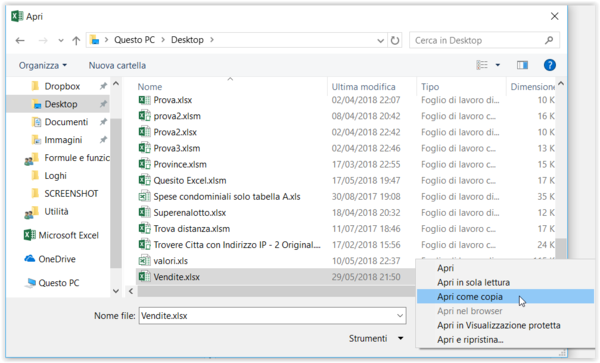Toggle the preview pane icon

[x=522, y=65]
